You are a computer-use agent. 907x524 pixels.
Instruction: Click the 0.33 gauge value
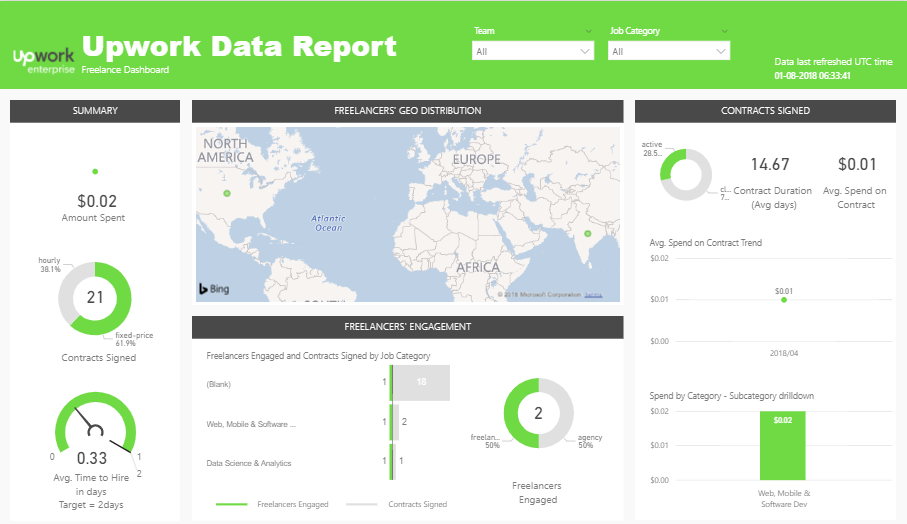pos(92,459)
